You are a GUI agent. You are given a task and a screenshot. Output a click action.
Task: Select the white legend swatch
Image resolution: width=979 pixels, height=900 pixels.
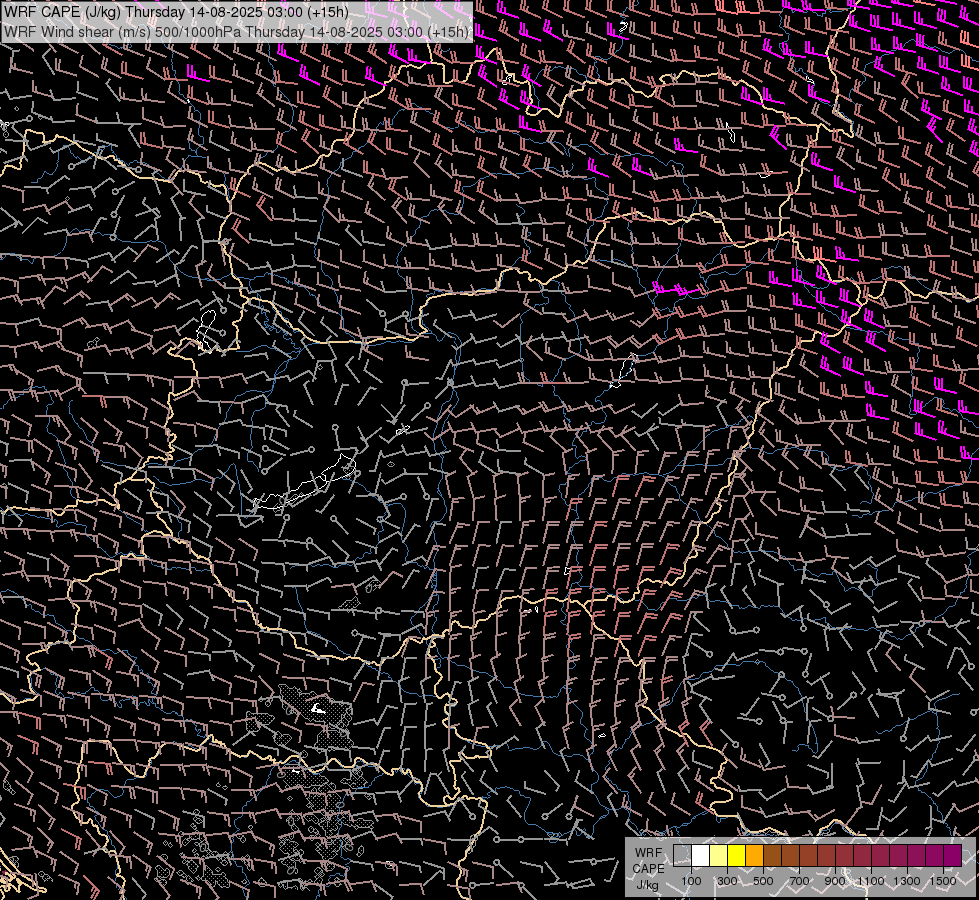(701, 856)
